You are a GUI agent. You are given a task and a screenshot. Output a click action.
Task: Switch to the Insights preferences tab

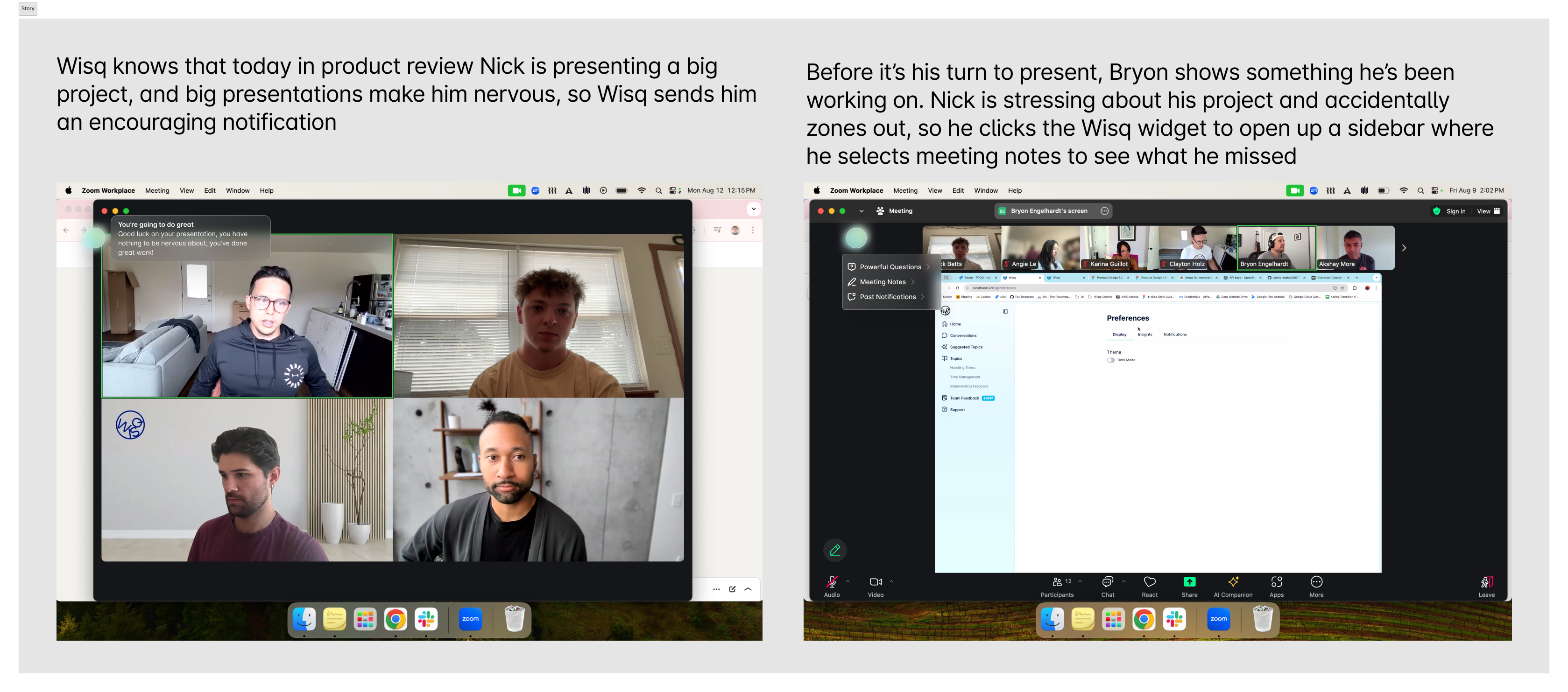click(1144, 335)
